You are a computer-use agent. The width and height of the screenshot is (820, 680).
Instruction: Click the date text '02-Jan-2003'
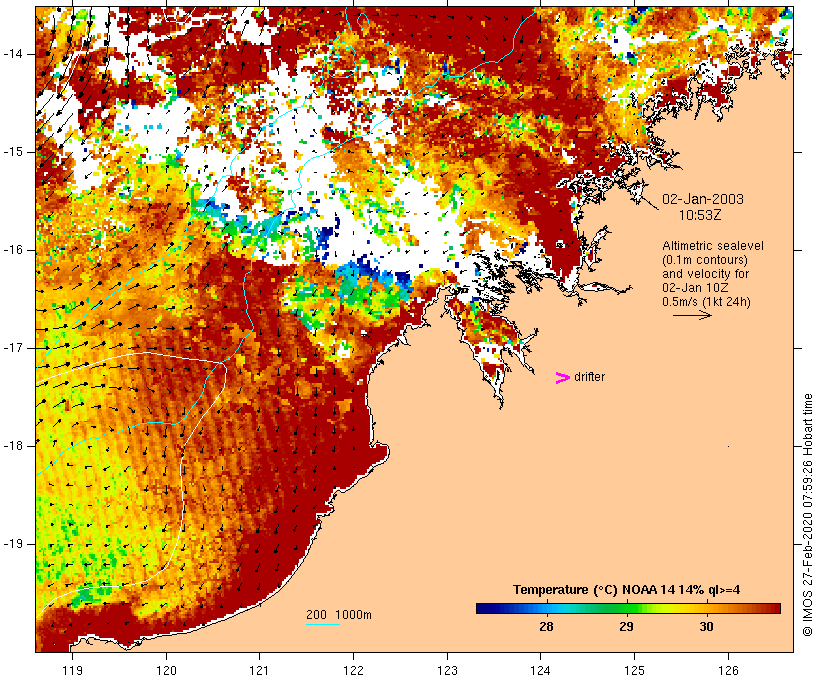coord(703,199)
